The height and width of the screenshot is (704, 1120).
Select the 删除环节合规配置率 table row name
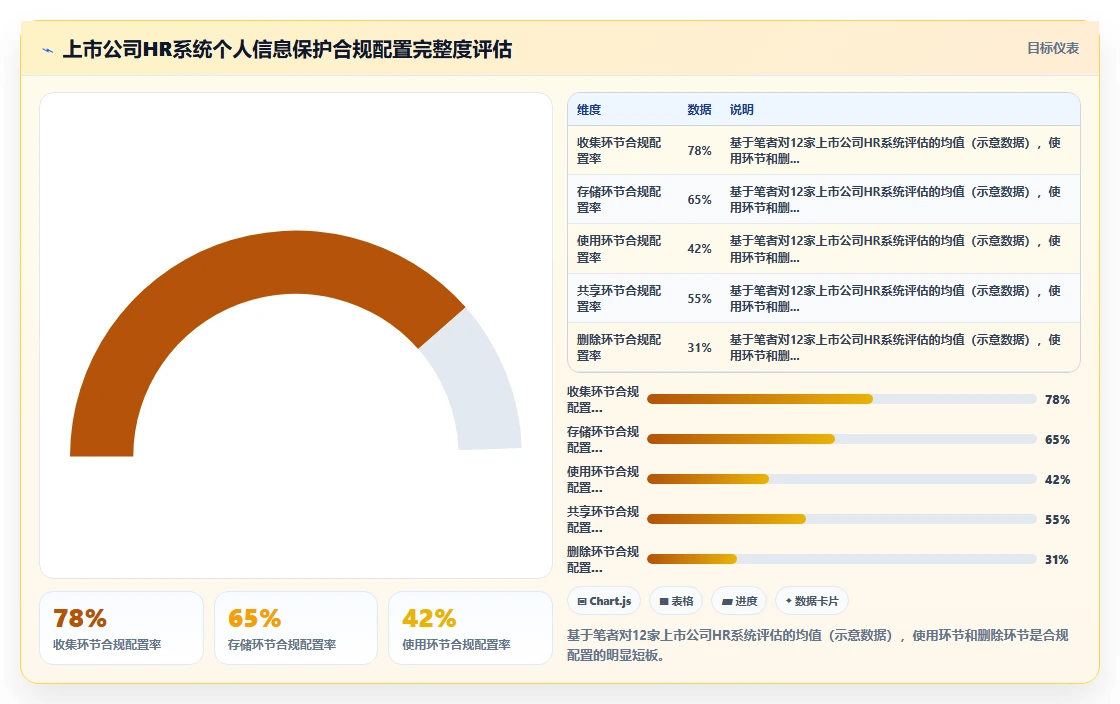pos(619,348)
